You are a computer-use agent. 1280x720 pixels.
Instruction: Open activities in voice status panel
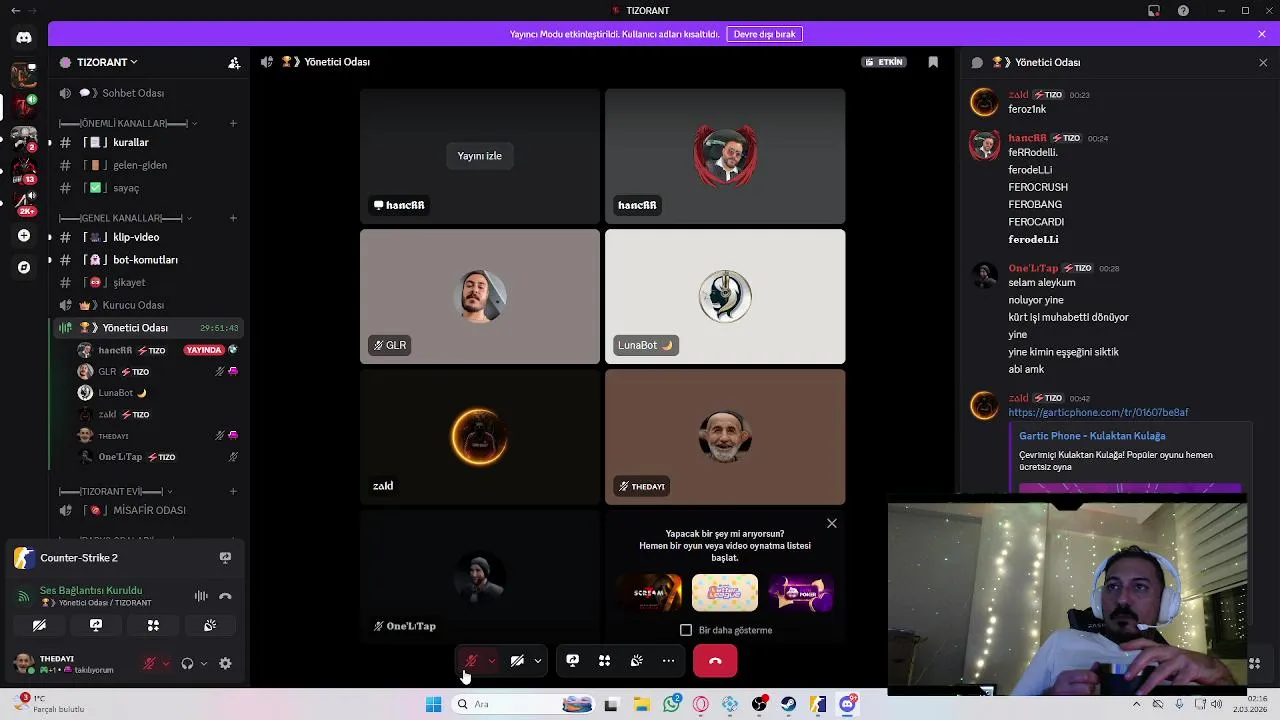coord(153,625)
